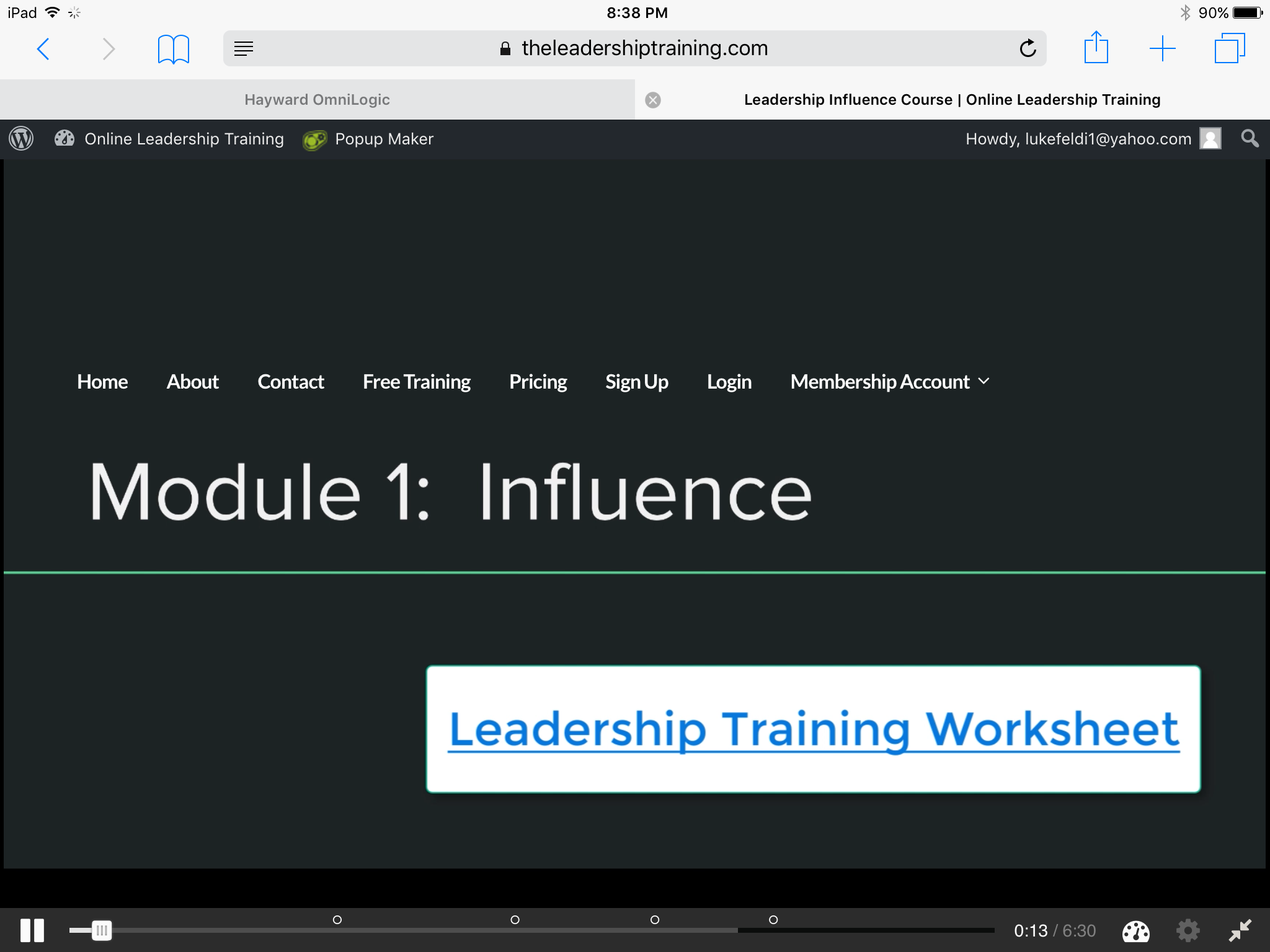Click the Membership Account menu item
1270x952 pixels.
[880, 382]
